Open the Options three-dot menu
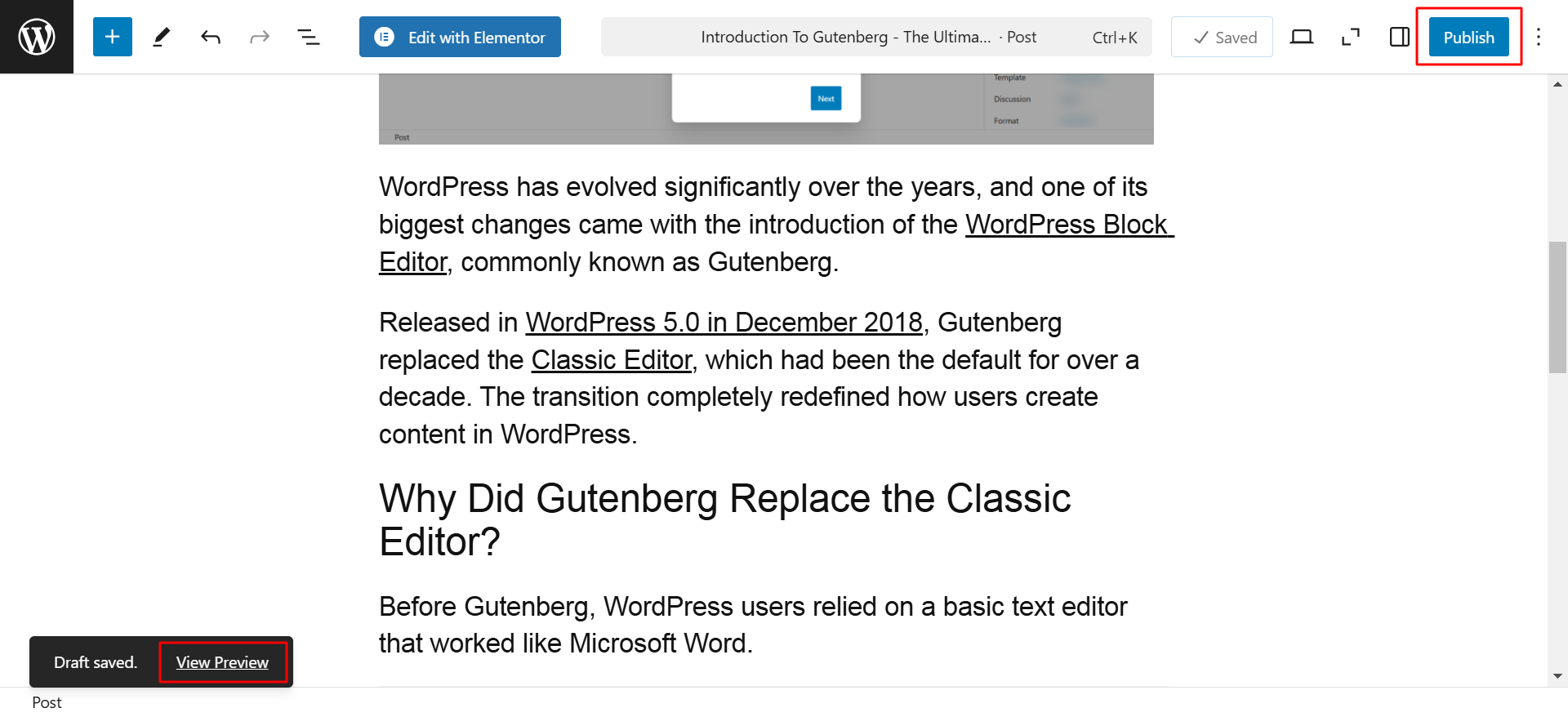1568x717 pixels. tap(1539, 37)
